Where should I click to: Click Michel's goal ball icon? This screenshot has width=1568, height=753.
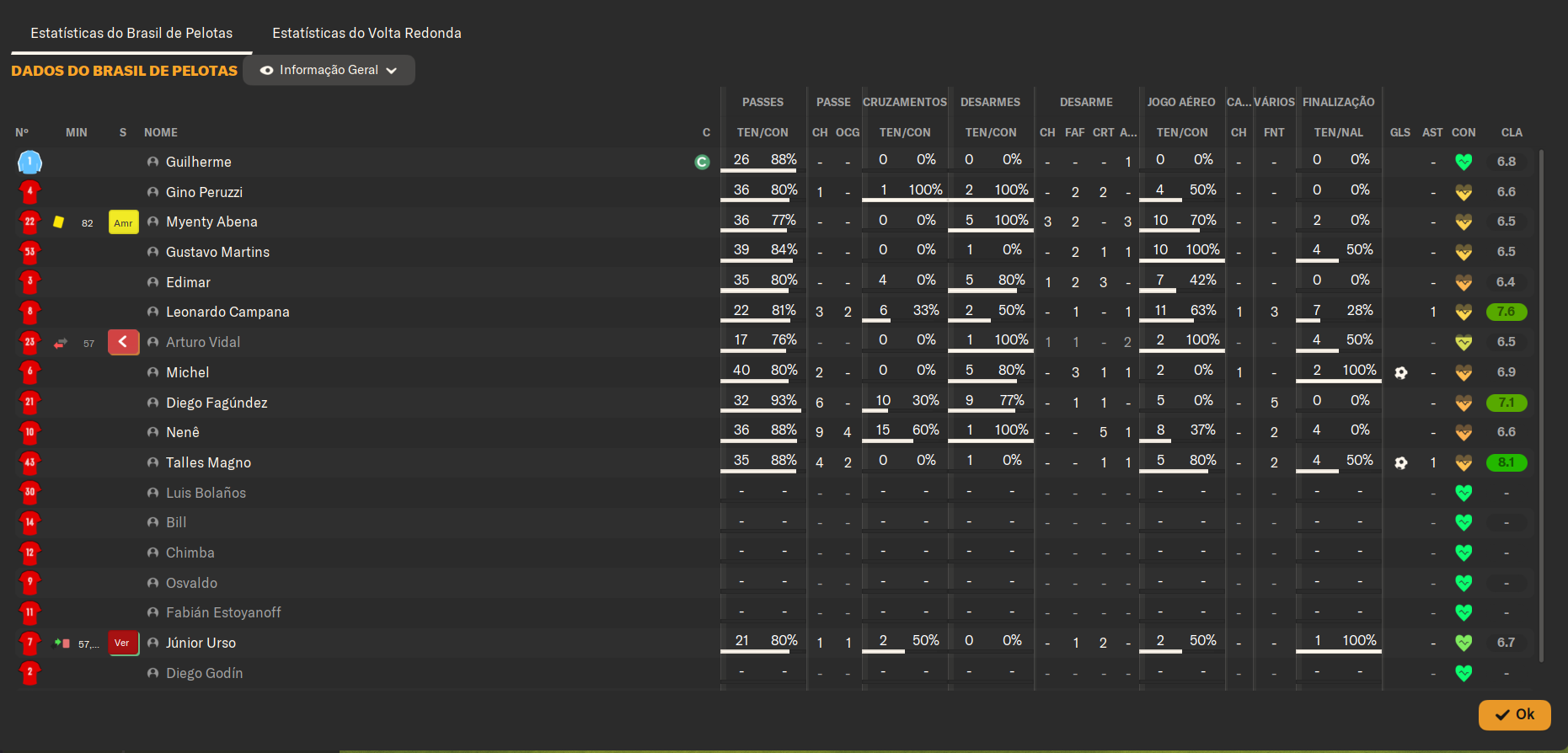tap(1400, 372)
